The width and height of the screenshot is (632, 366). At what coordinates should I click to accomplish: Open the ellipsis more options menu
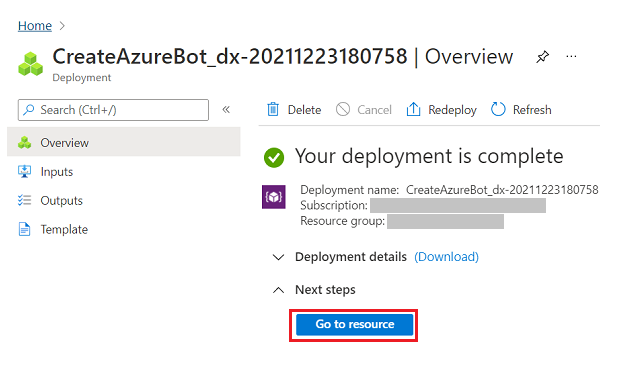[x=571, y=56]
